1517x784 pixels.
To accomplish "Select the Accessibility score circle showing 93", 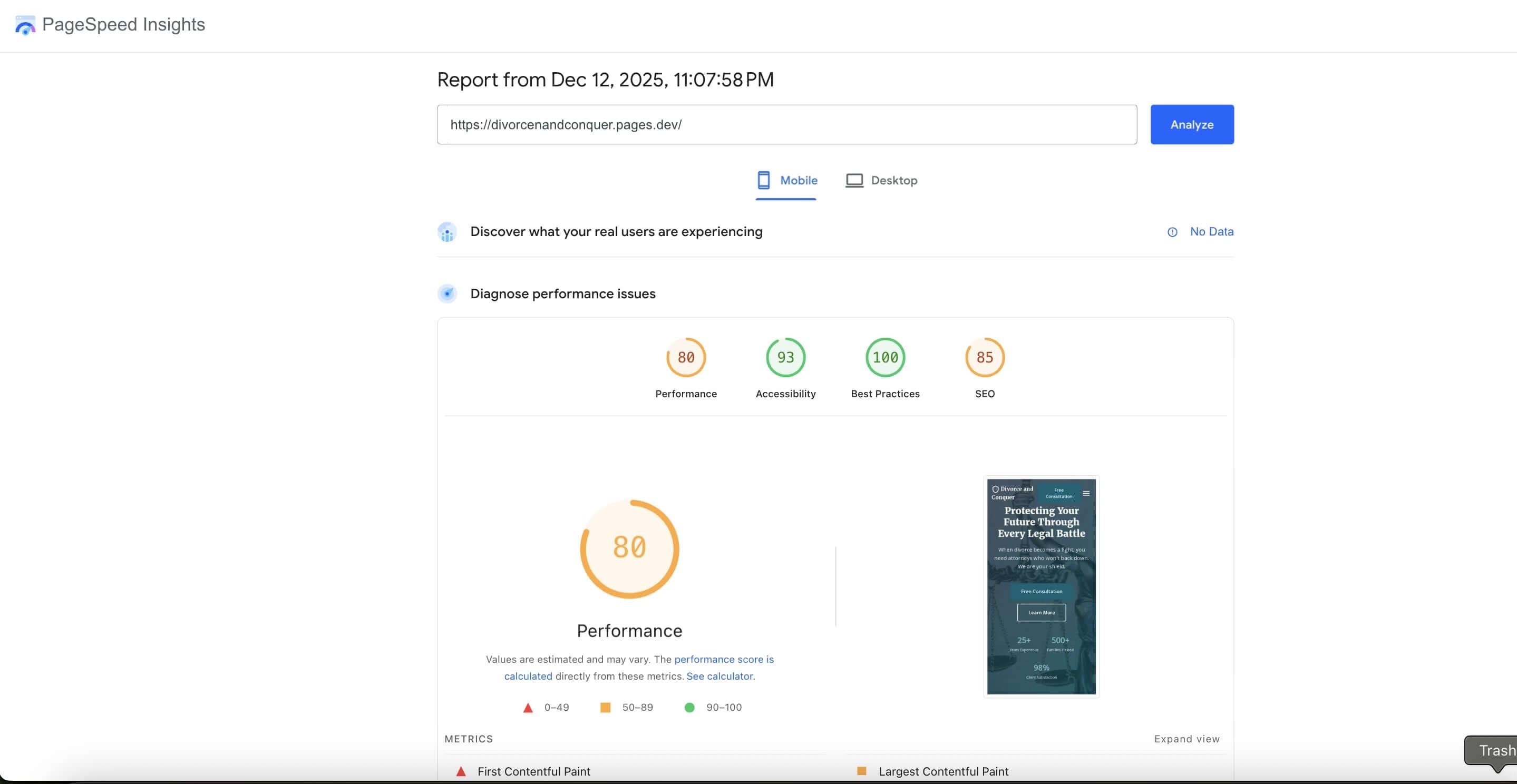I will [785, 357].
